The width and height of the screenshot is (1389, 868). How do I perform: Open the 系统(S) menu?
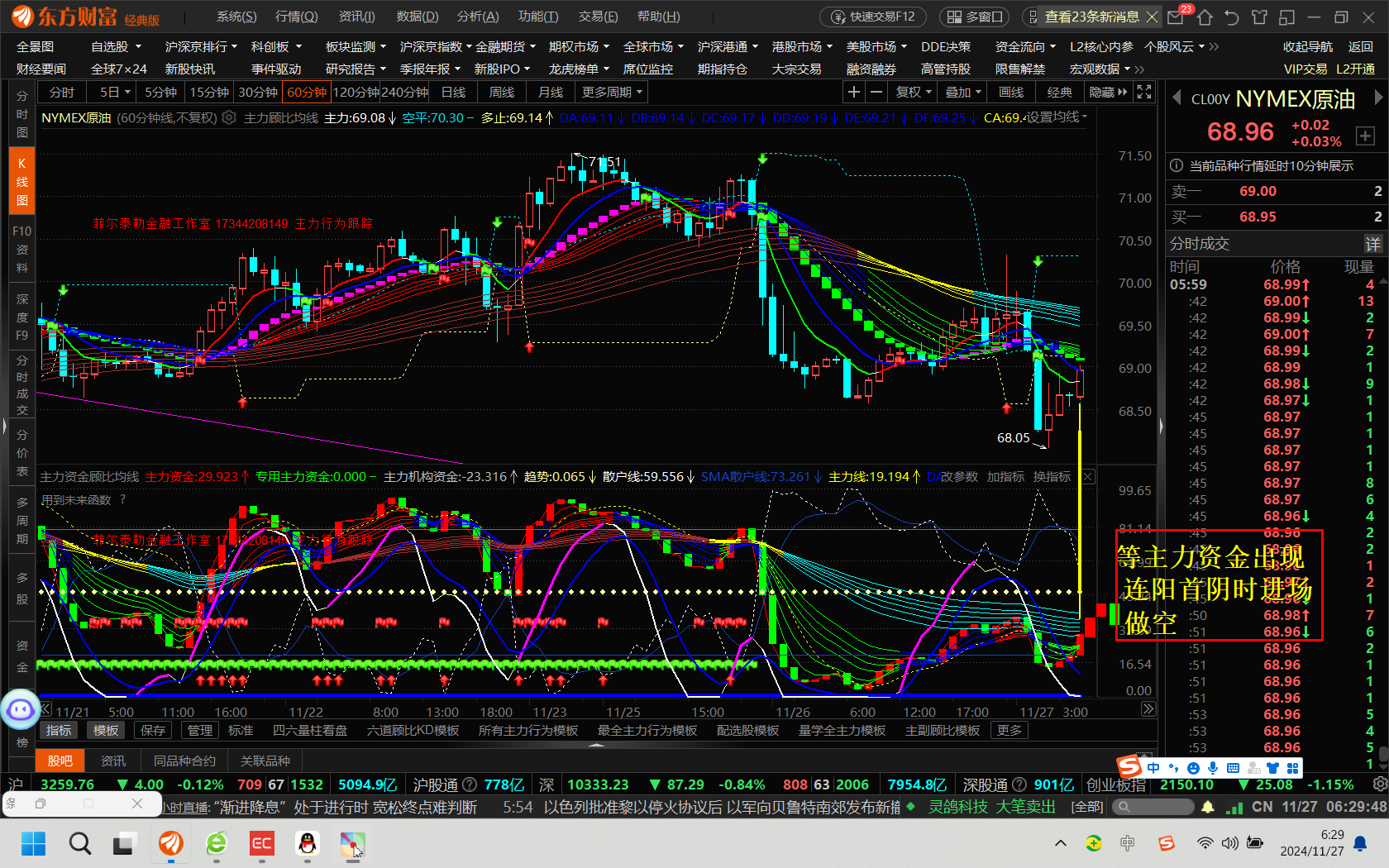236,17
